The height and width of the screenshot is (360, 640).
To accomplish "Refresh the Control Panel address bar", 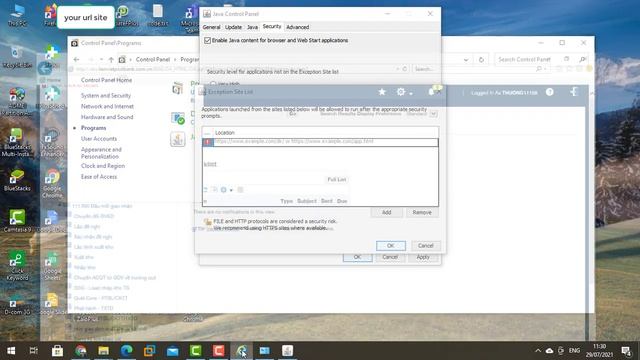I will pyautogui.click(x=481, y=60).
